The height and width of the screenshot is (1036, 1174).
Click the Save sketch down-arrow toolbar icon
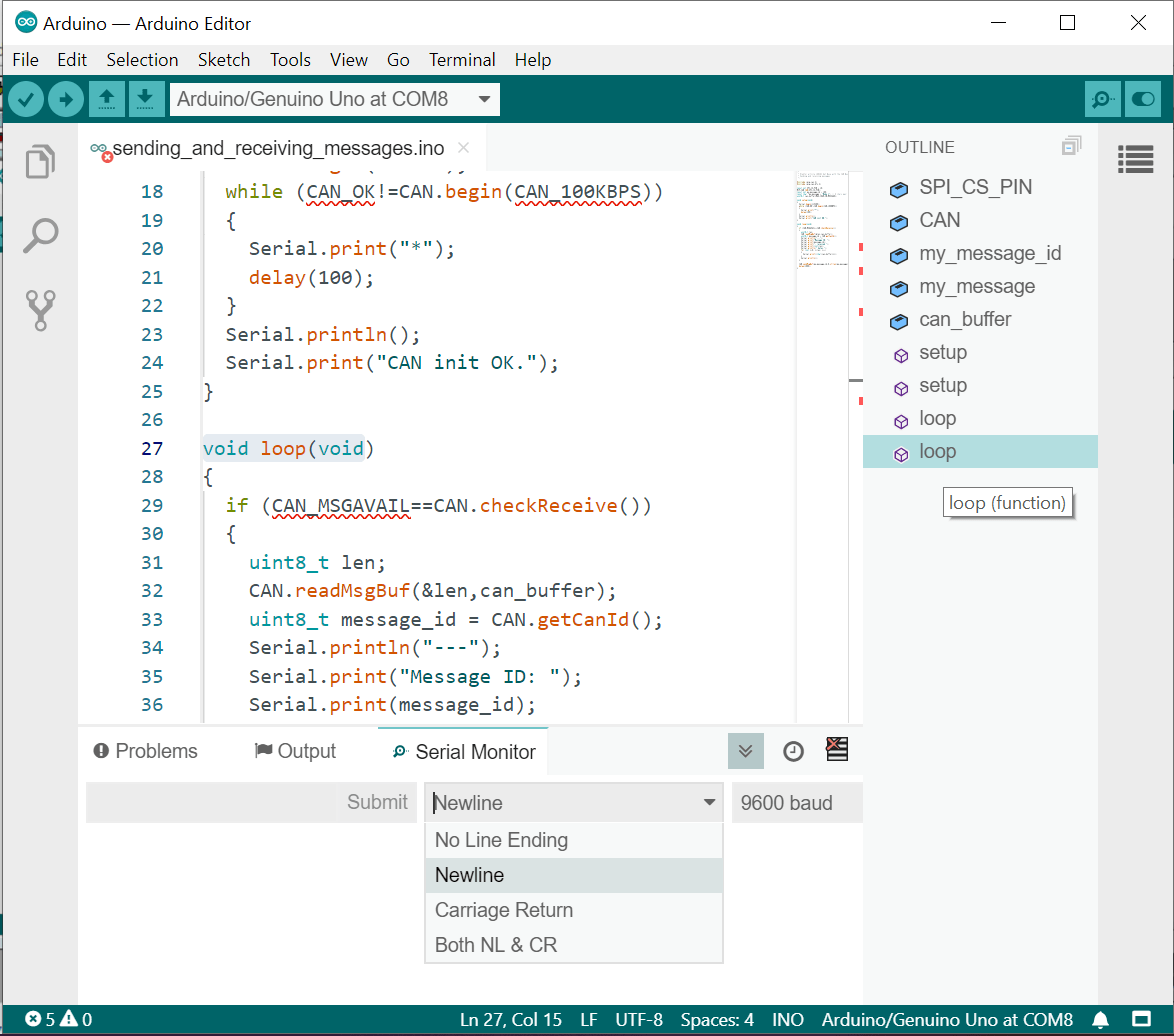(x=145, y=99)
